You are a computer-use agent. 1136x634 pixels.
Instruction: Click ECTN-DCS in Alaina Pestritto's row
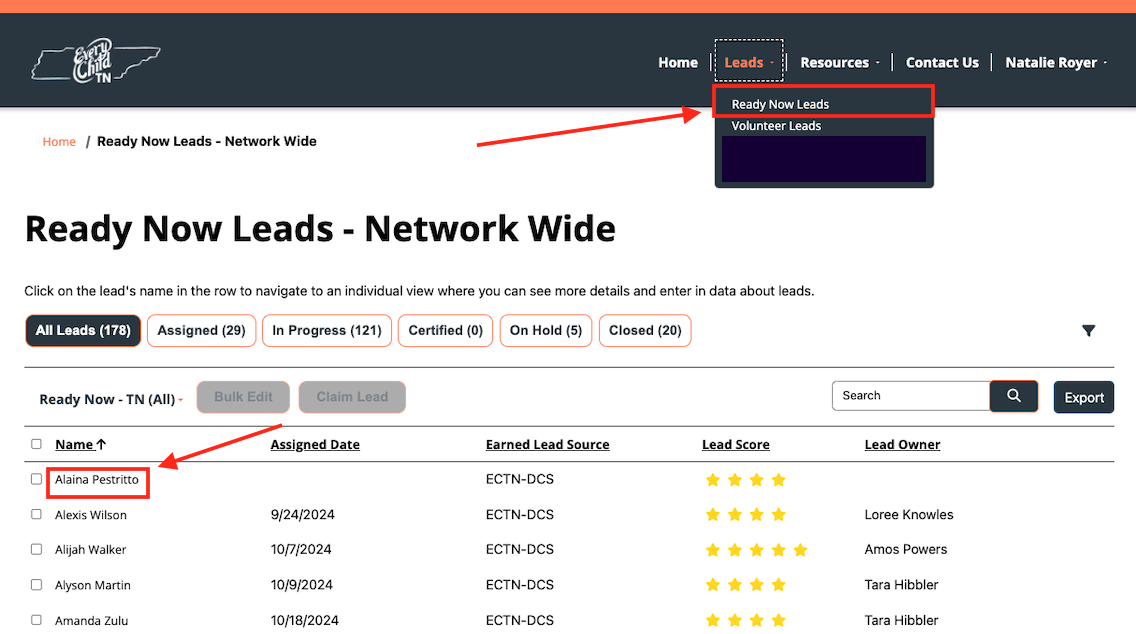coord(519,480)
